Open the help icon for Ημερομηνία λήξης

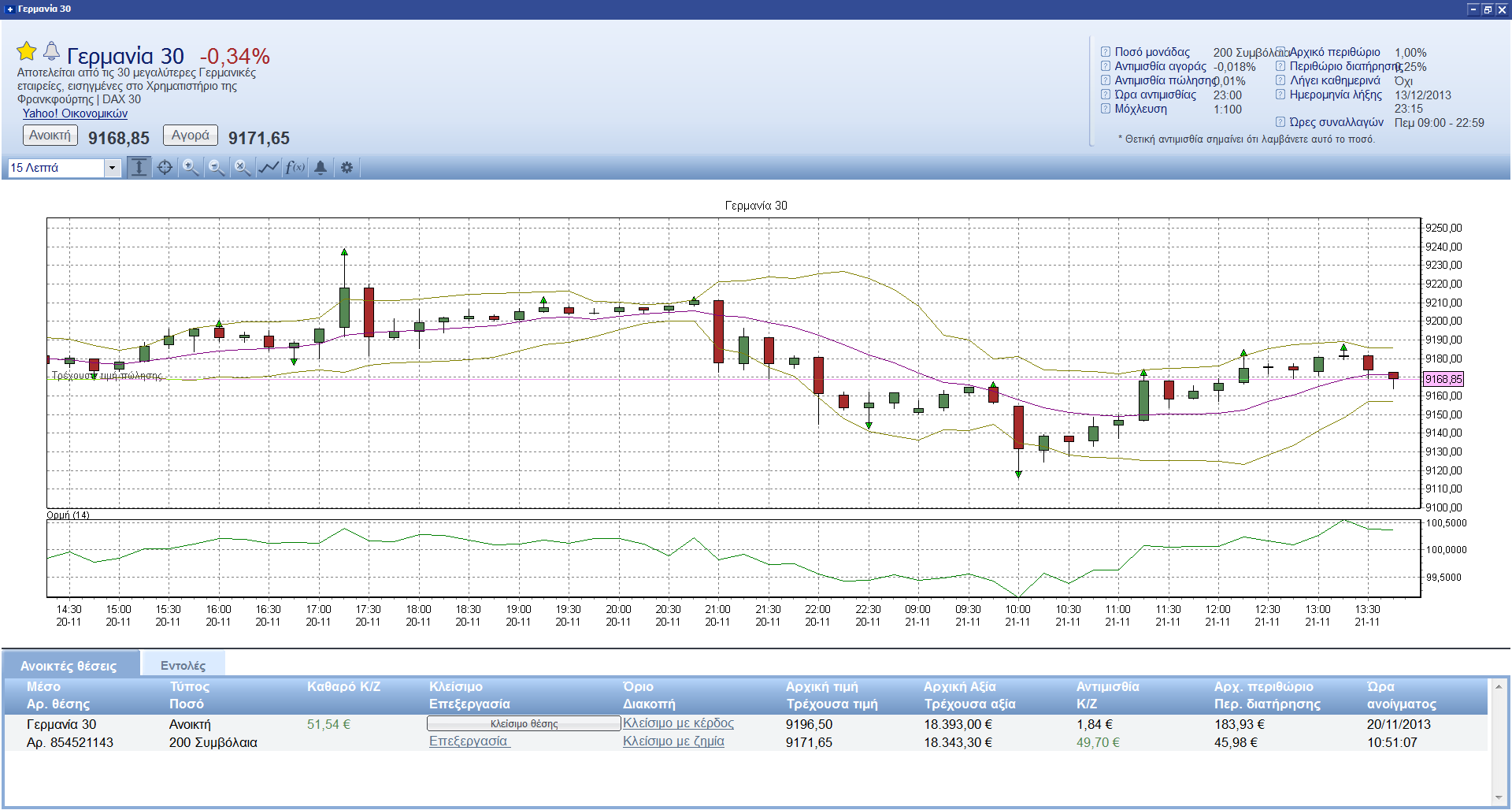click(x=1280, y=95)
